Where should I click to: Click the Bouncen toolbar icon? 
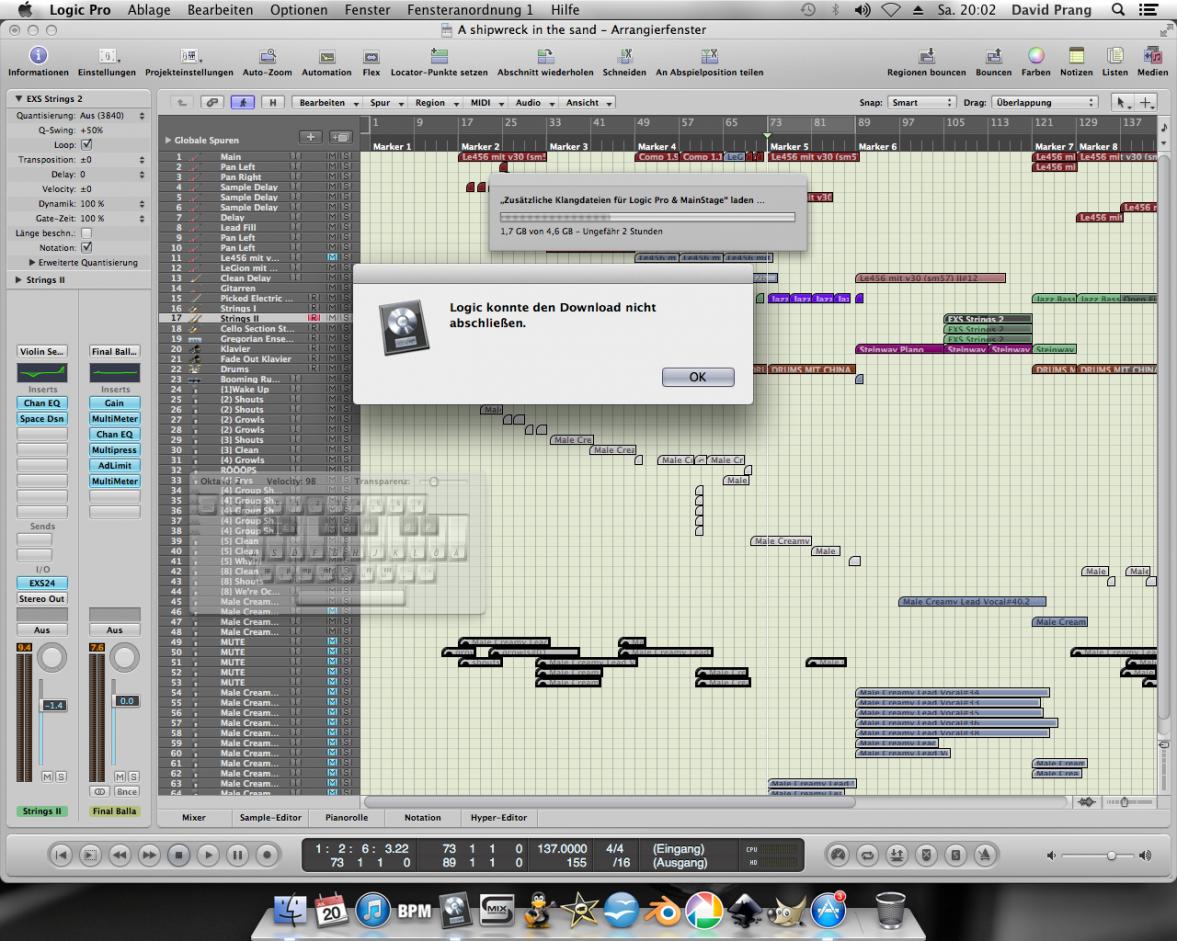993,56
